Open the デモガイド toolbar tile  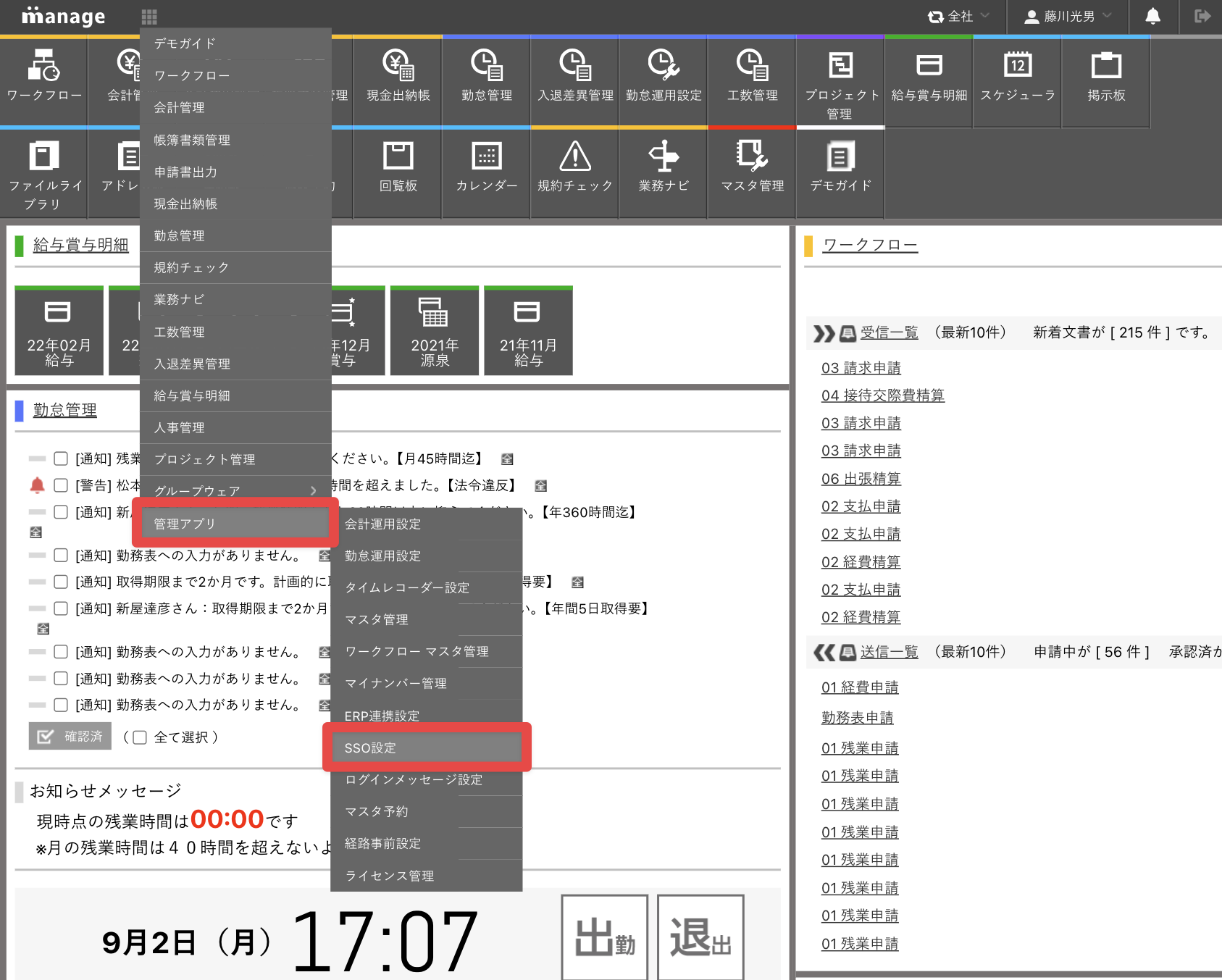tap(840, 174)
